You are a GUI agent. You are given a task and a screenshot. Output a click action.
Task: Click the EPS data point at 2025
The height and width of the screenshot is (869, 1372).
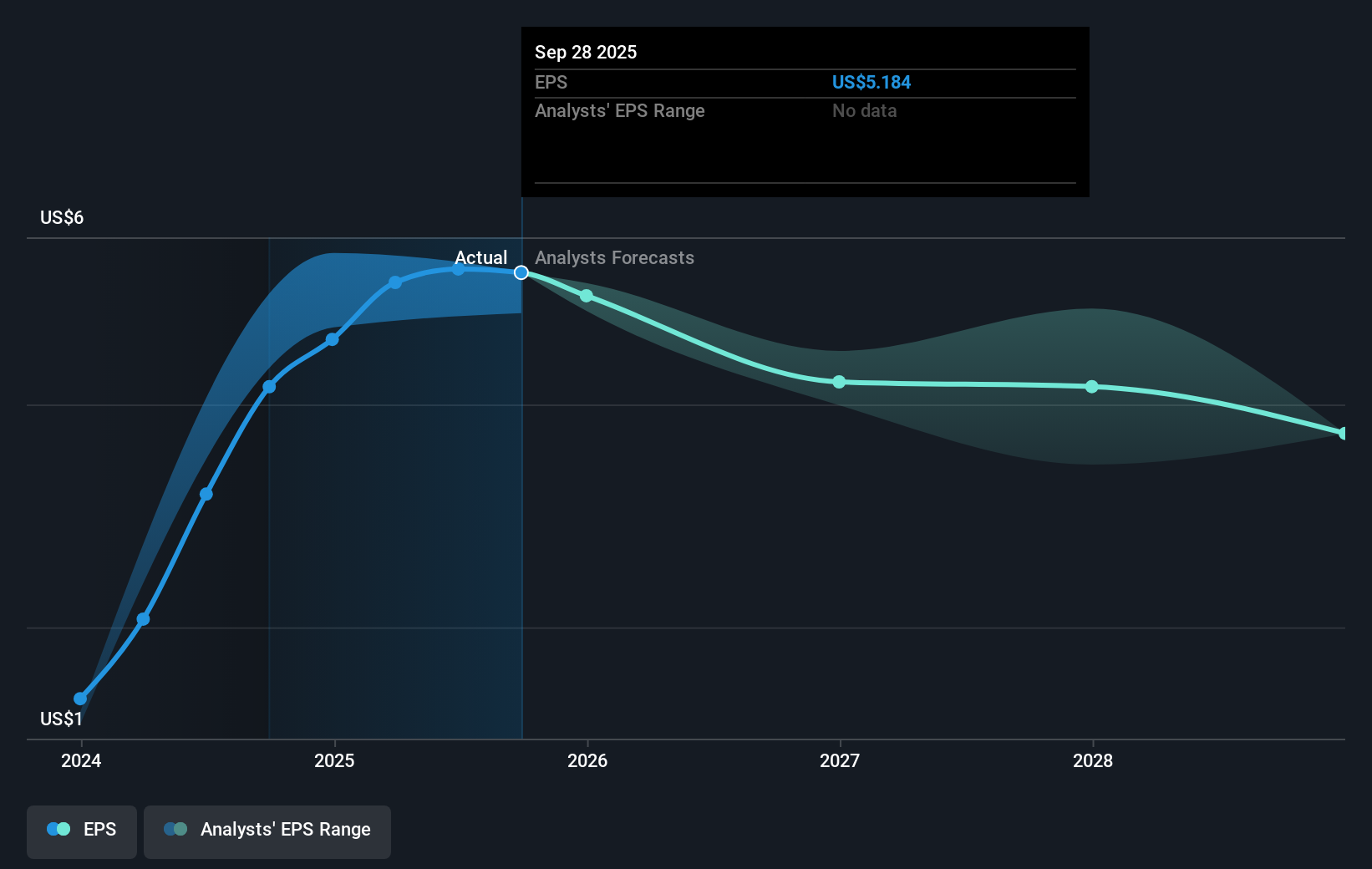click(x=333, y=339)
